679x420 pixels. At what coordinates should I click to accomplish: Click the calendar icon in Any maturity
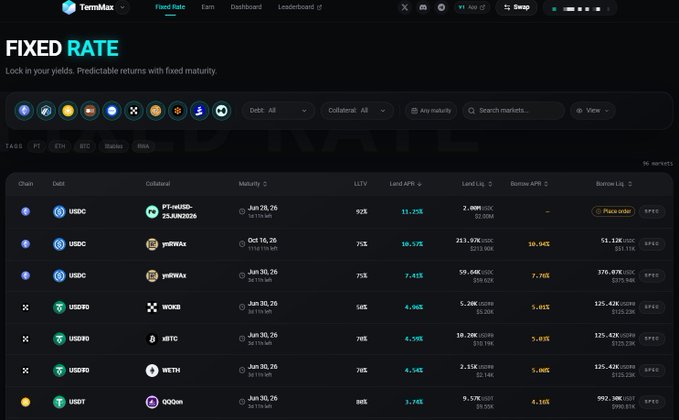[414, 111]
